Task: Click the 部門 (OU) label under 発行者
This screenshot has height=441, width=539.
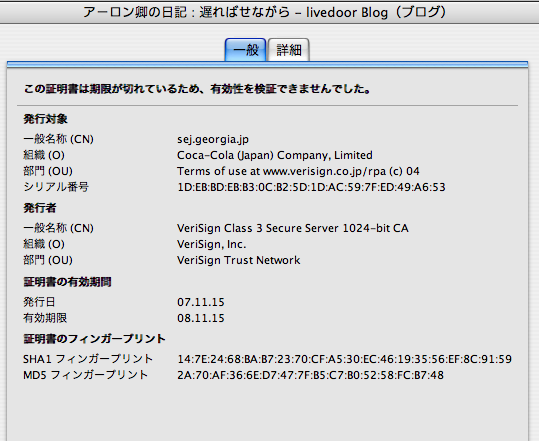Action: (48, 260)
